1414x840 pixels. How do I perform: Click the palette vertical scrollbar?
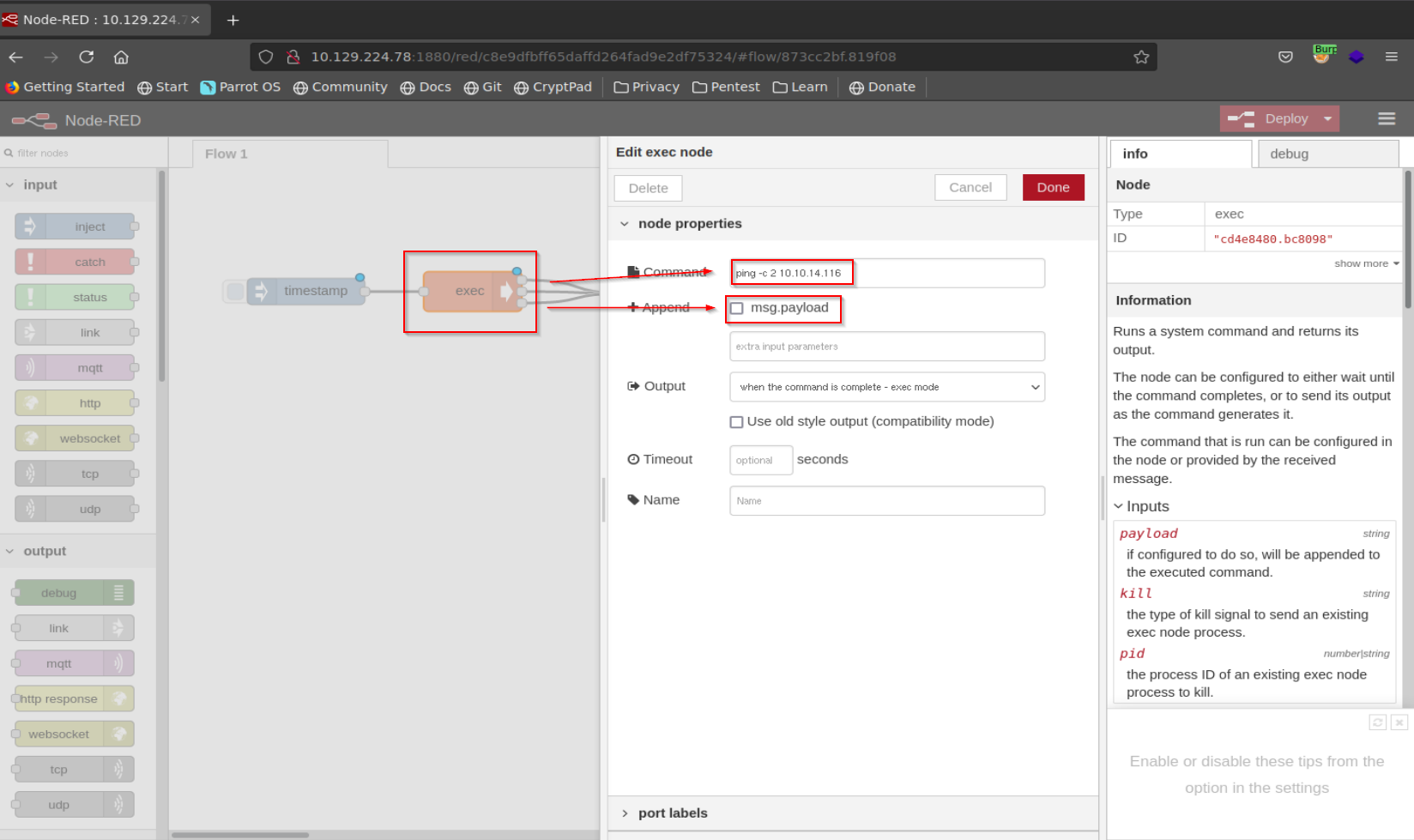(161, 275)
